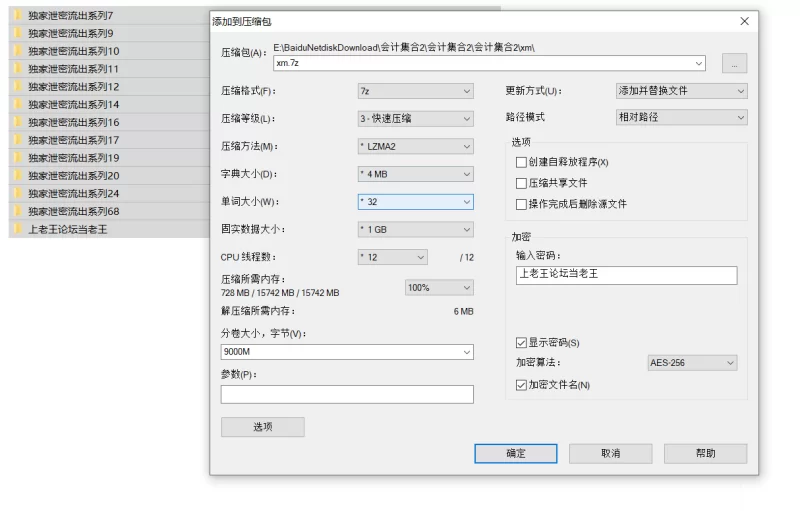This screenshot has height=511, width=800.
Task: Select folder name 独家泄密流出系列16
Action: [73, 122]
